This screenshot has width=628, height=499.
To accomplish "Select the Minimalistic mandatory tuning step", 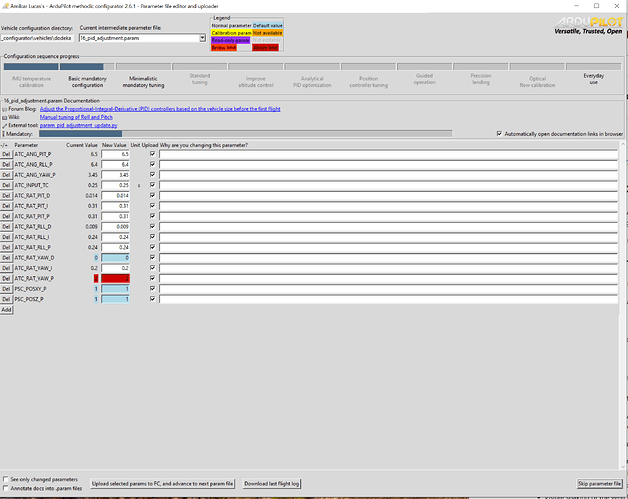I will pos(143,82).
